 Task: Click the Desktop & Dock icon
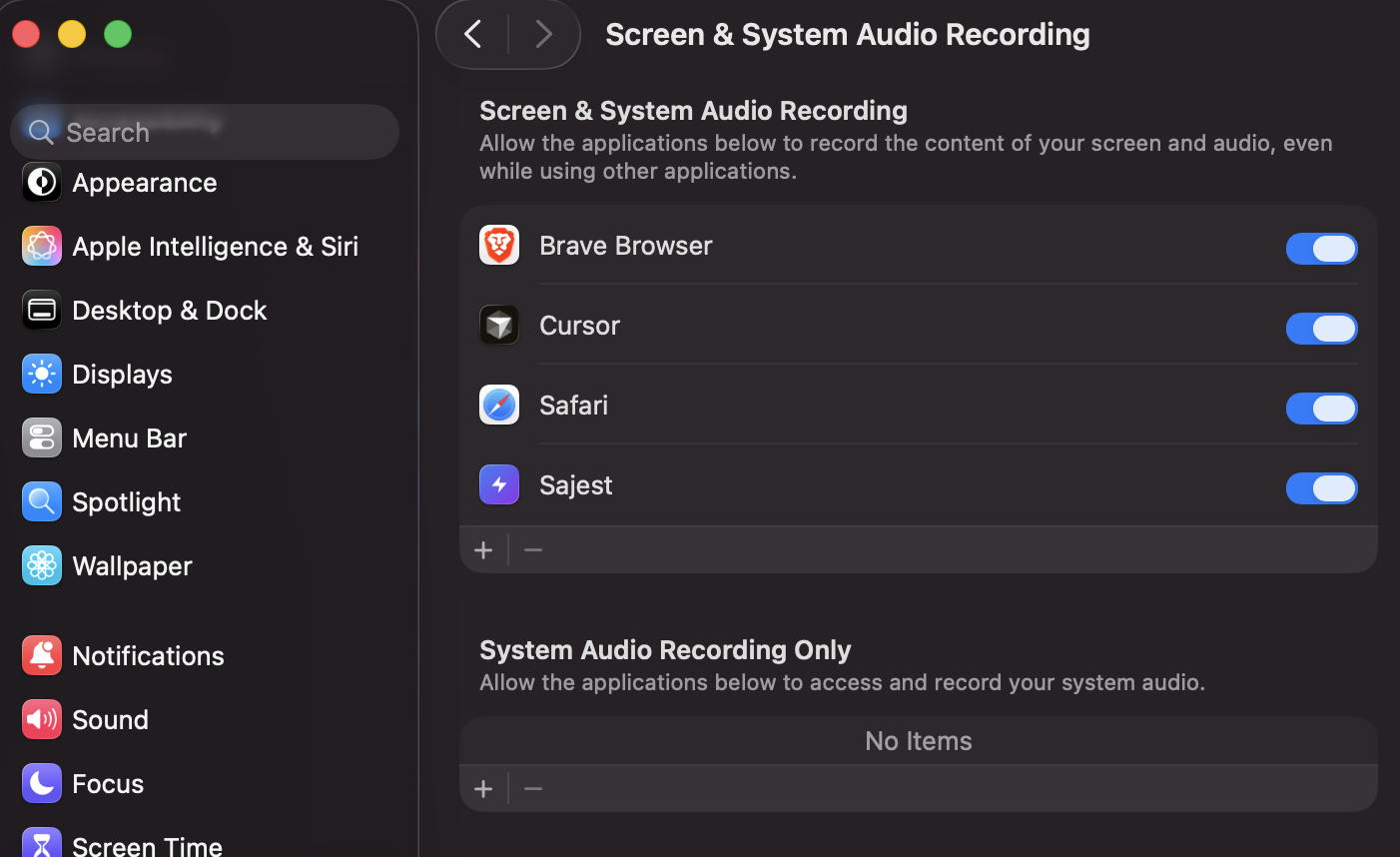[x=42, y=311]
